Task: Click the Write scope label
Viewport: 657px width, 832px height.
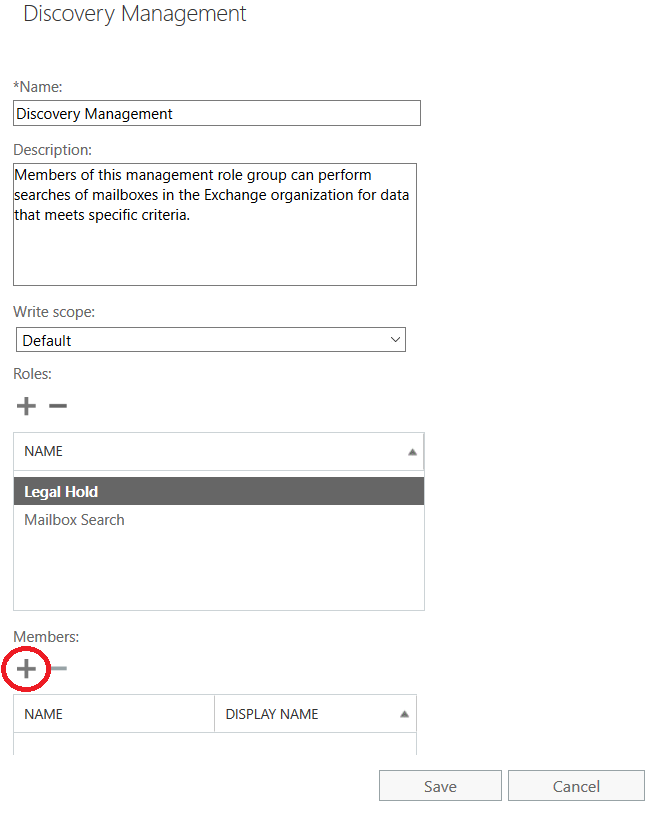Action: point(54,312)
